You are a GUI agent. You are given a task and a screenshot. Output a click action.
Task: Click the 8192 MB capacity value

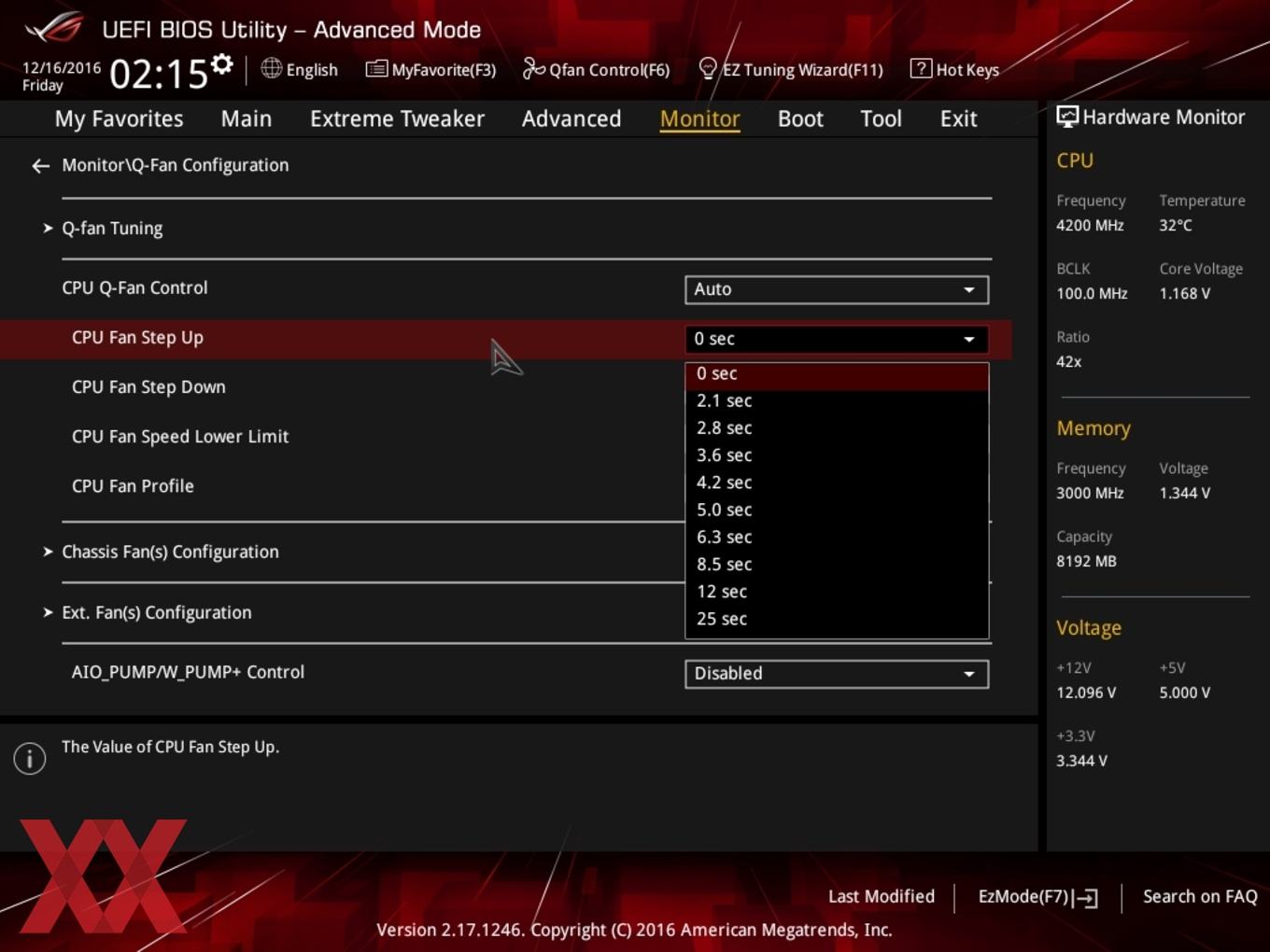[1086, 562]
